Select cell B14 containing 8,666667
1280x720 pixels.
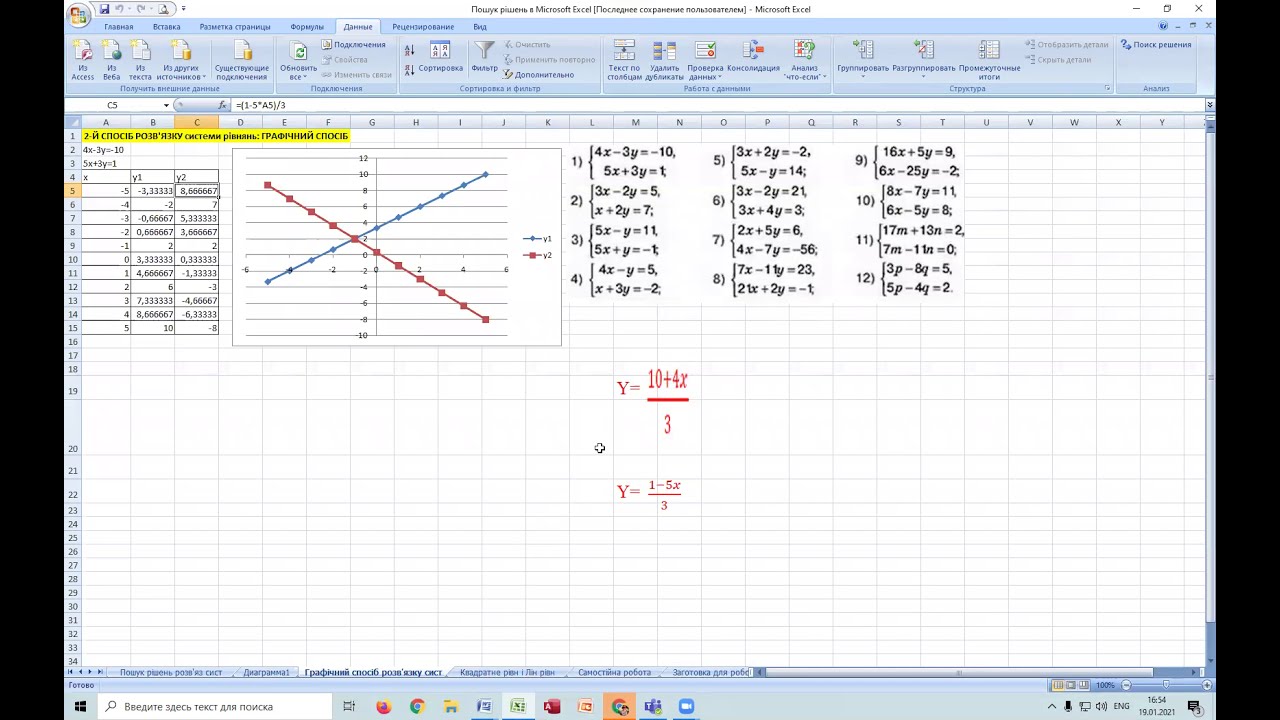coord(153,314)
